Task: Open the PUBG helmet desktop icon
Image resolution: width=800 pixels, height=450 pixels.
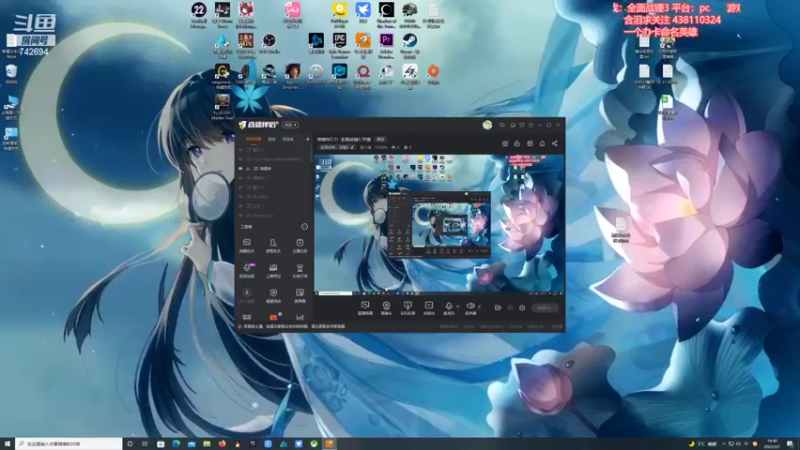Action: coord(410,10)
